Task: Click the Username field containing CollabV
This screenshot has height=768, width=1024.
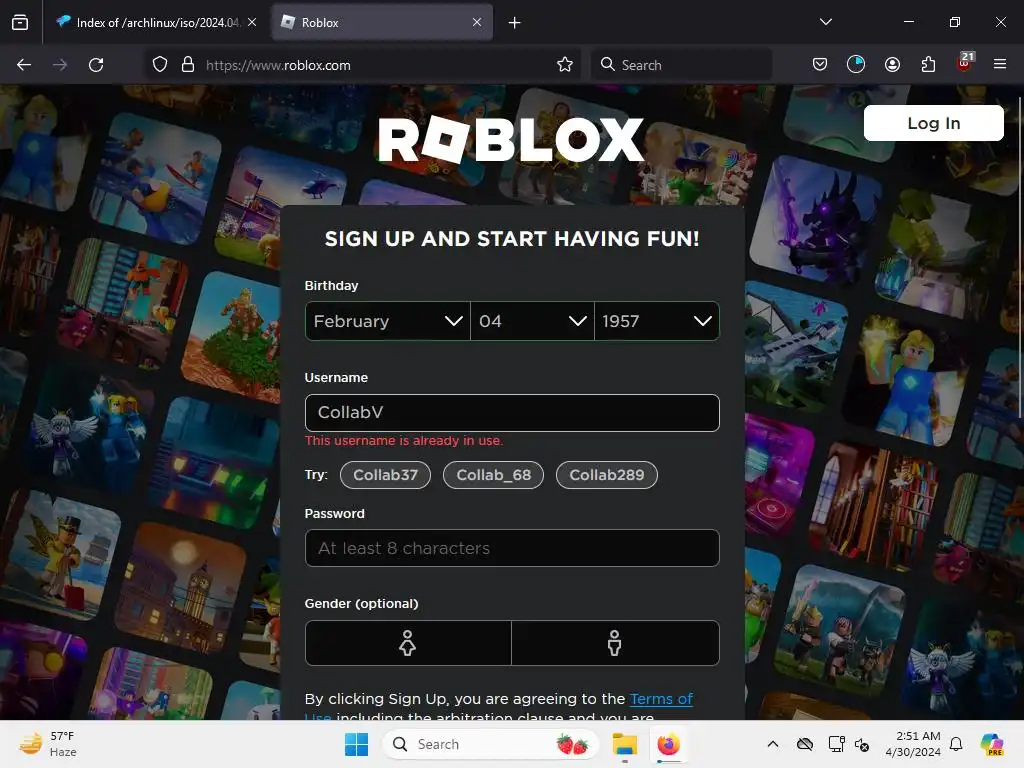Action: pos(512,412)
